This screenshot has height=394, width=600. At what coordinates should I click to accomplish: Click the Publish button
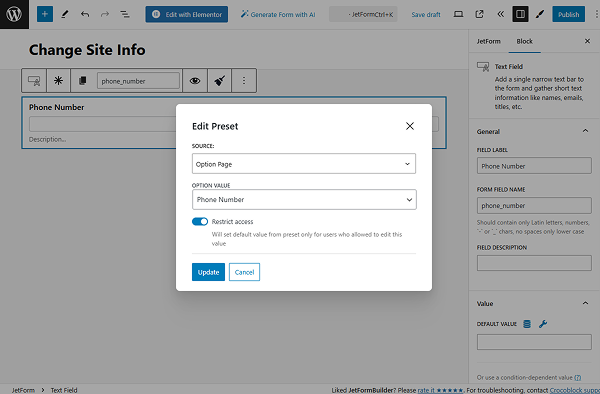[x=568, y=14]
